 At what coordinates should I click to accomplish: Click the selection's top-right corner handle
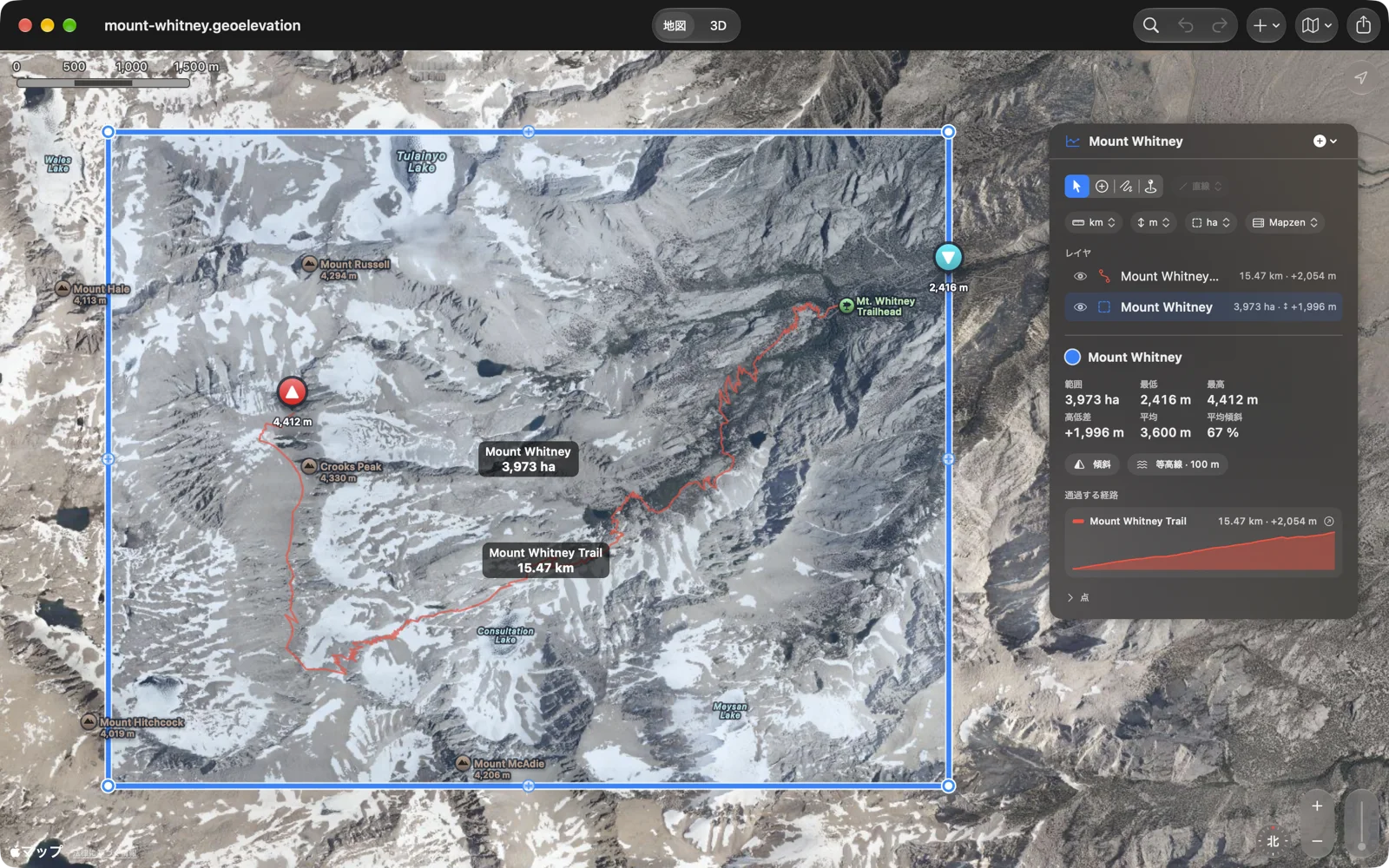(948, 132)
